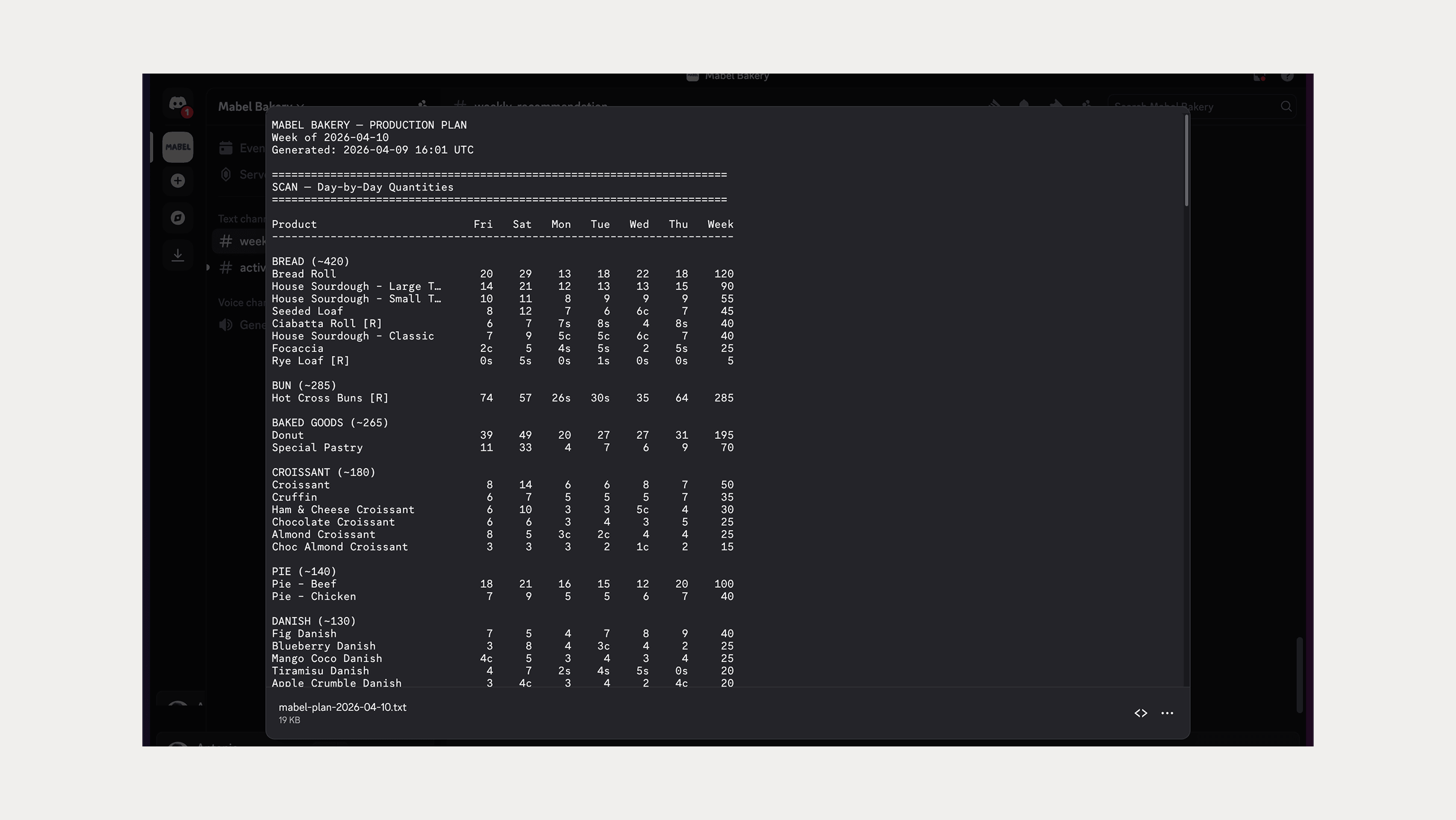The height and width of the screenshot is (820, 1456).
Task: Mute the General voice channel speaker icon
Action: click(225, 324)
